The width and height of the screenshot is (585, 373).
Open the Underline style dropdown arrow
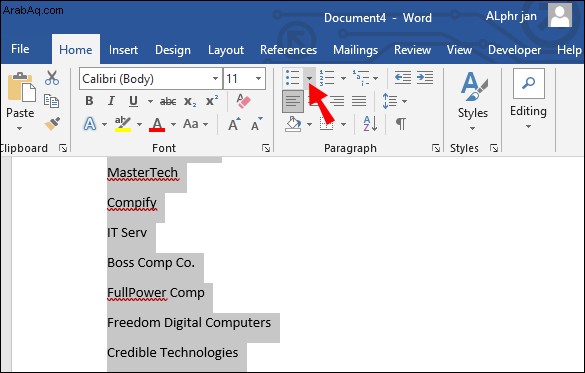click(150, 101)
